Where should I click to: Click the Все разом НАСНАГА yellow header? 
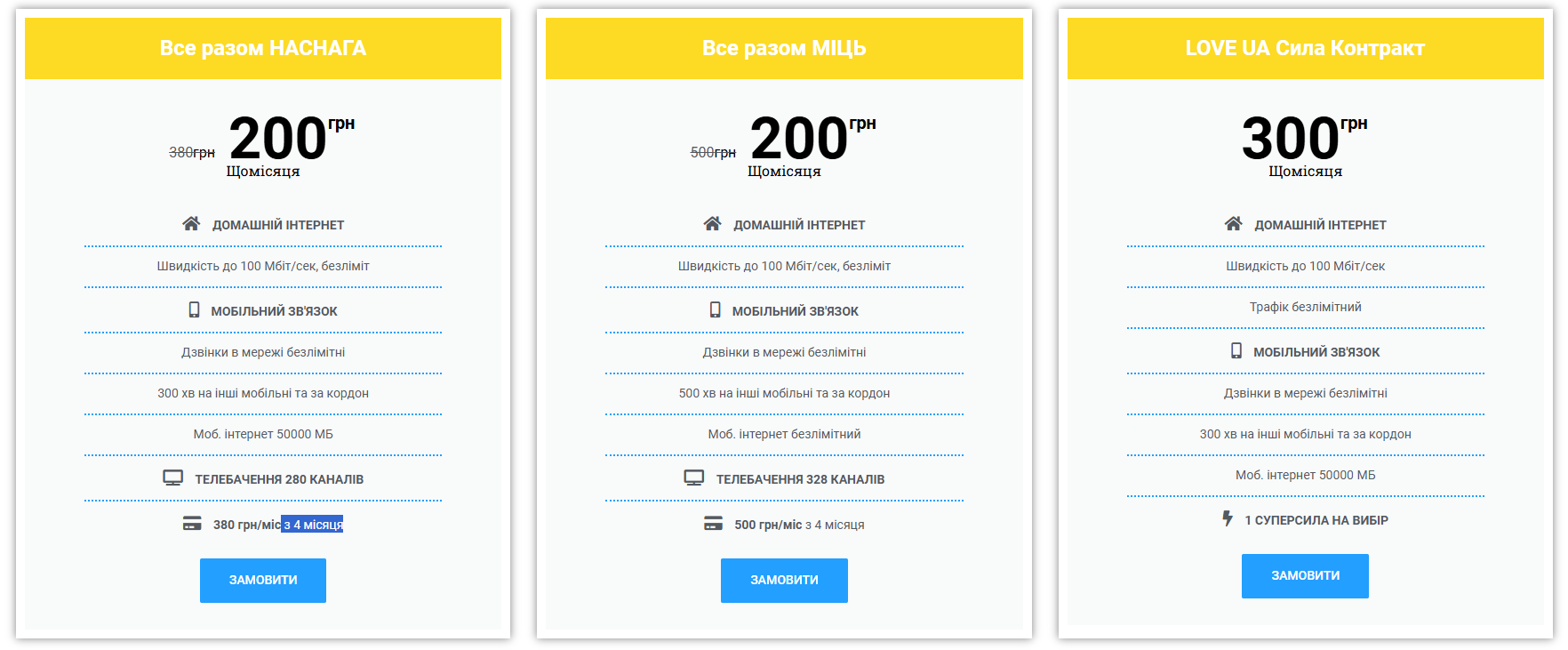pos(263,48)
